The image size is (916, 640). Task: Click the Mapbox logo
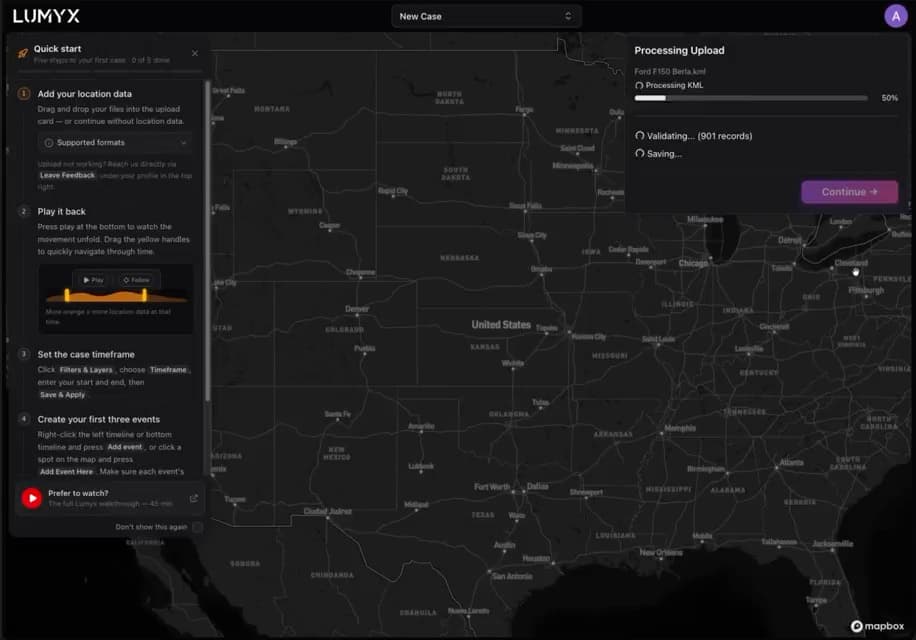(877, 626)
